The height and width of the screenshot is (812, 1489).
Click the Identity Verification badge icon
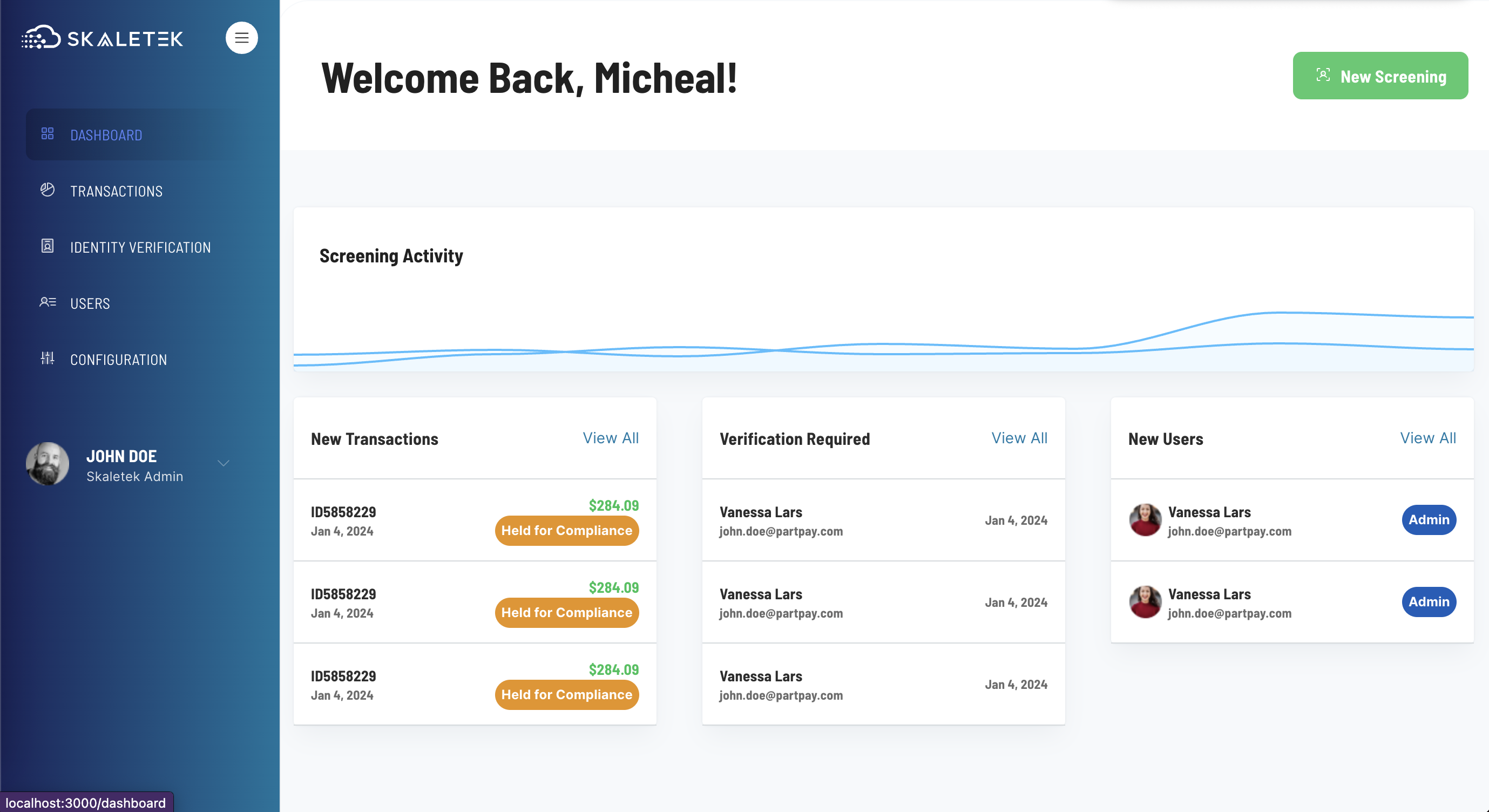(x=48, y=246)
